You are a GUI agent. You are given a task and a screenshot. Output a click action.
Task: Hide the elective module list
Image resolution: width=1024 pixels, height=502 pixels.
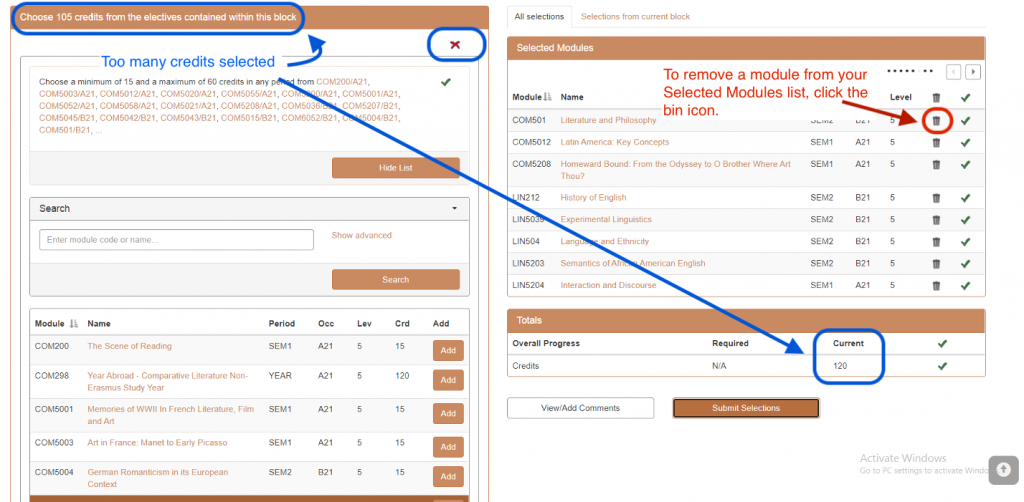[395, 168]
